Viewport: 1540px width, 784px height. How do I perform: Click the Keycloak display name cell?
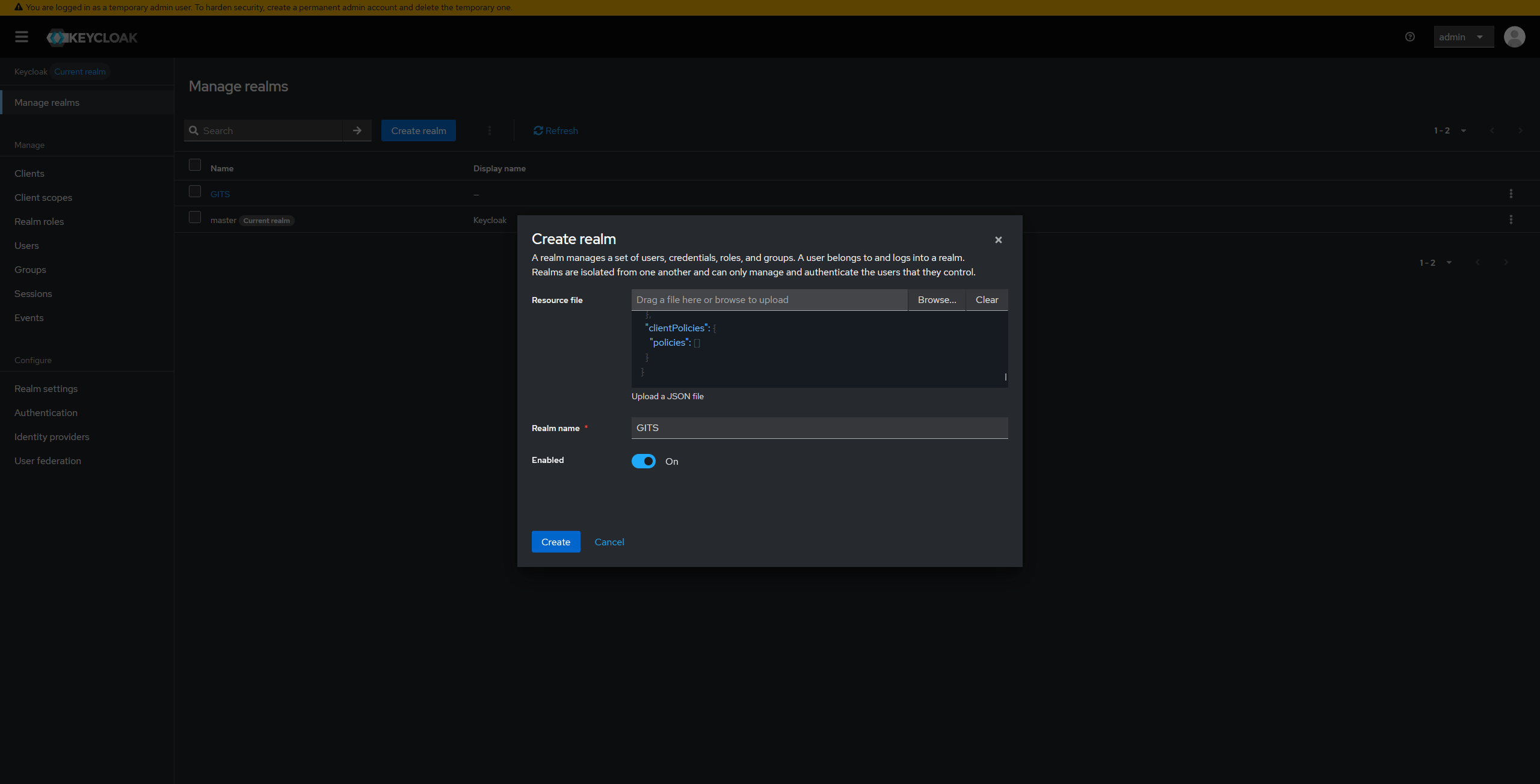490,220
